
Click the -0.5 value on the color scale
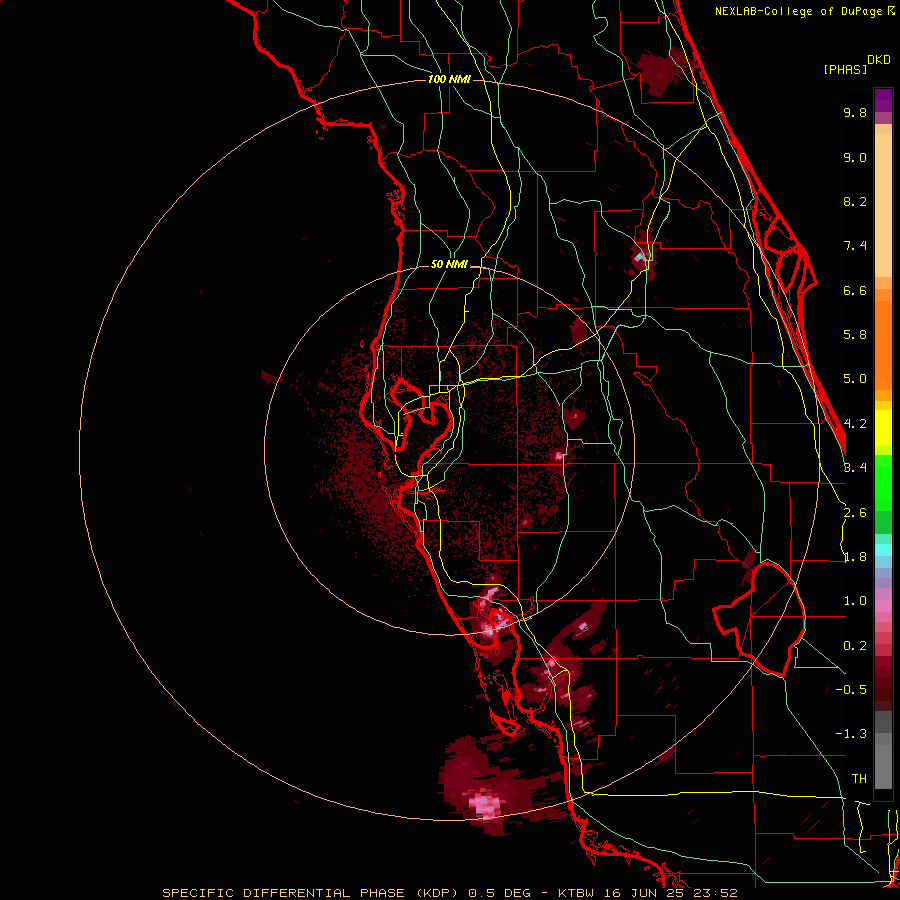(851, 689)
